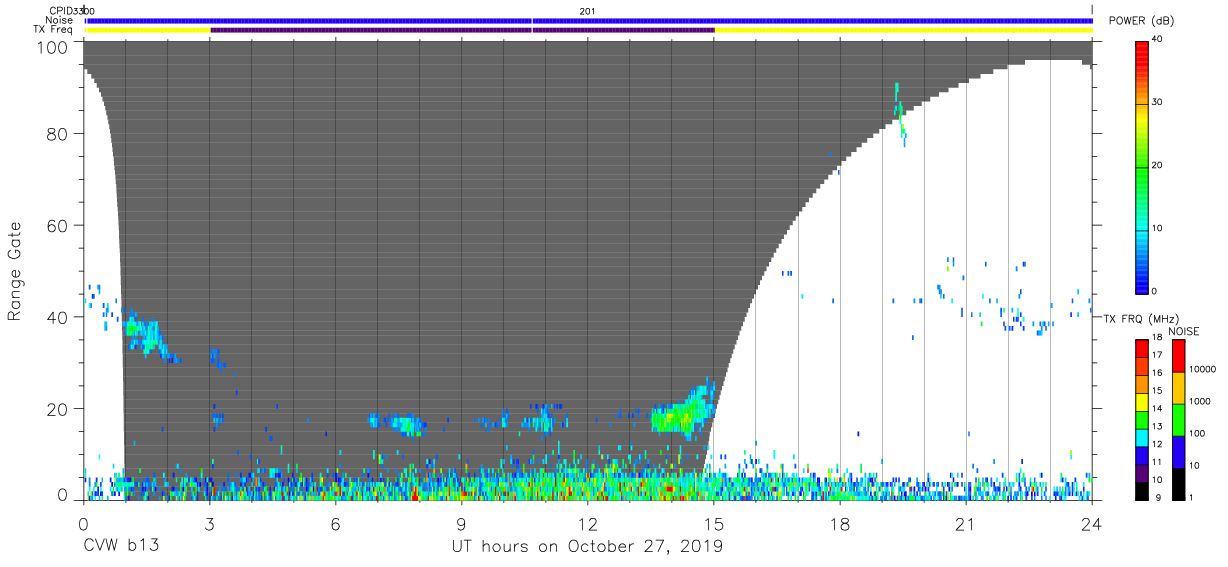Viewport: 1228px width, 567px height.
Task: Click the "Range Gate" y-axis title
Action: (x=15, y=272)
